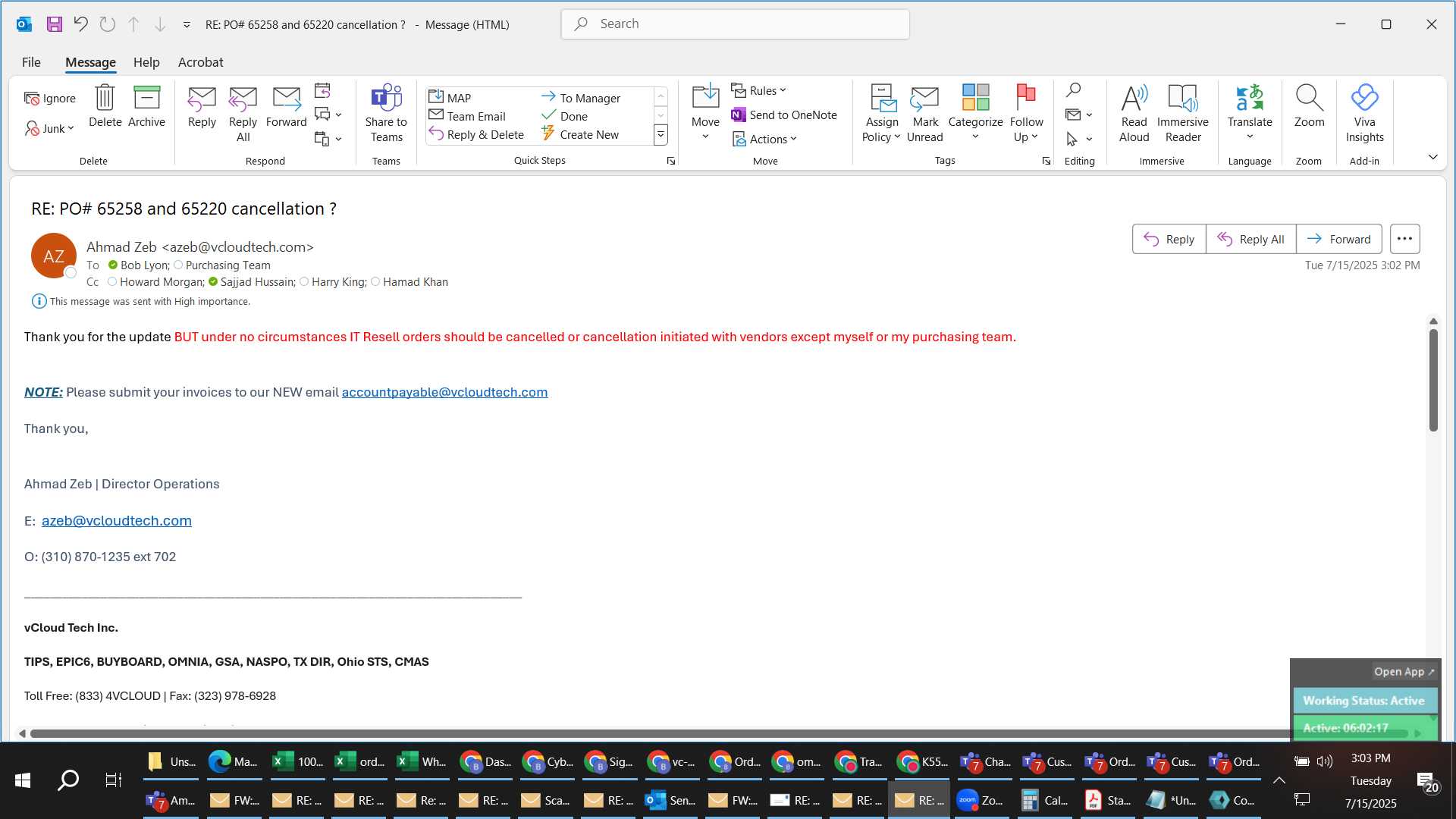Open Zoom app from the taskbar
Image resolution: width=1456 pixels, height=819 pixels.
tap(981, 800)
